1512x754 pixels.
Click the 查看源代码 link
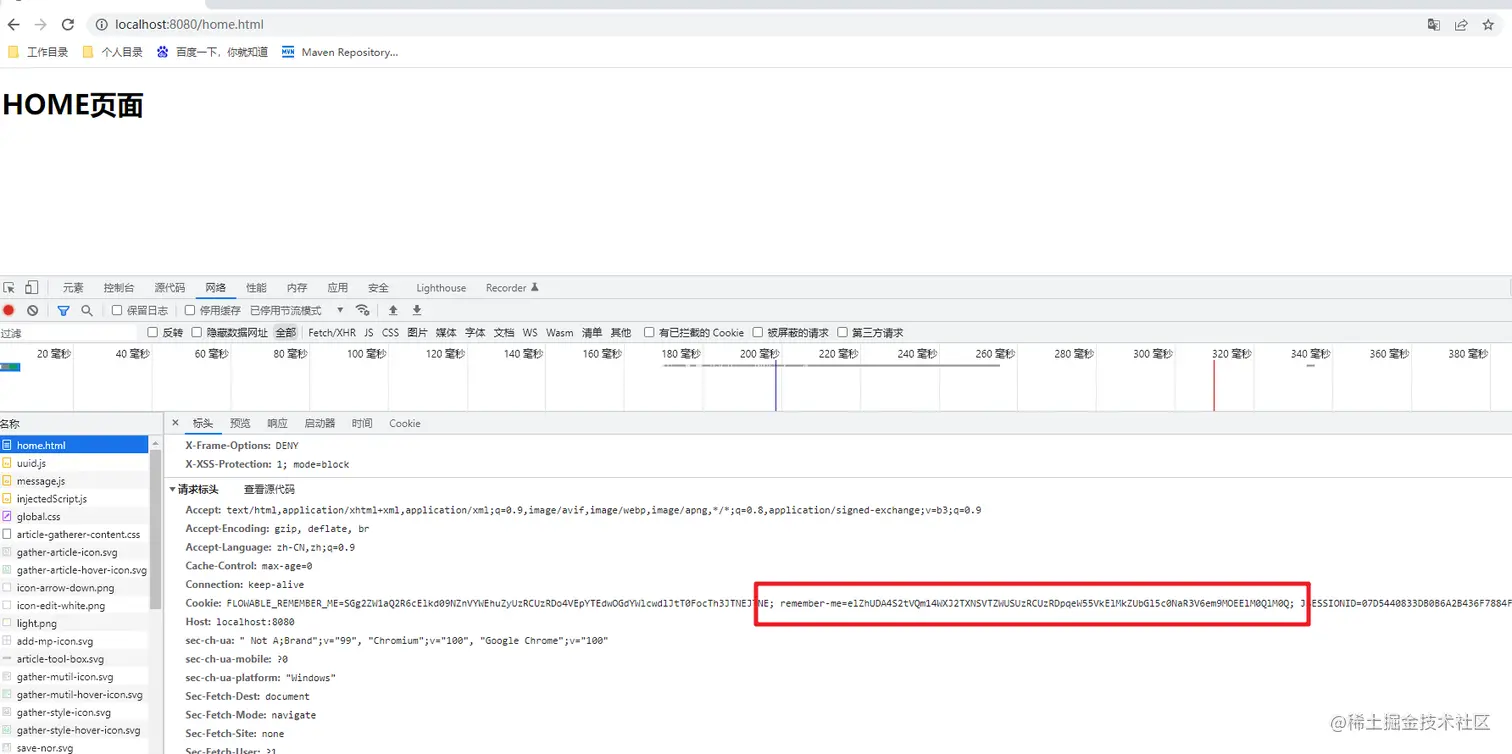269,490
